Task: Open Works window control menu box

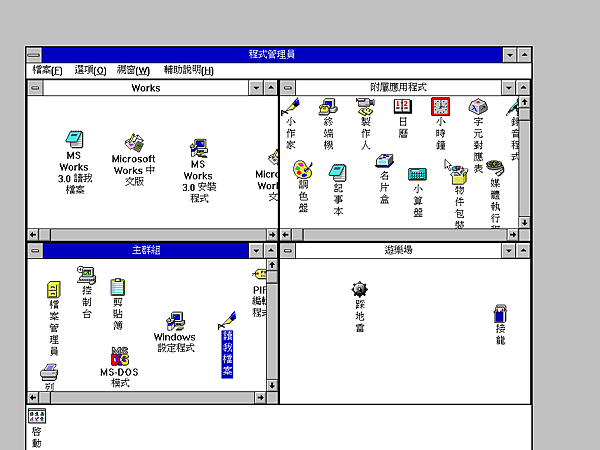Action: coord(36,88)
